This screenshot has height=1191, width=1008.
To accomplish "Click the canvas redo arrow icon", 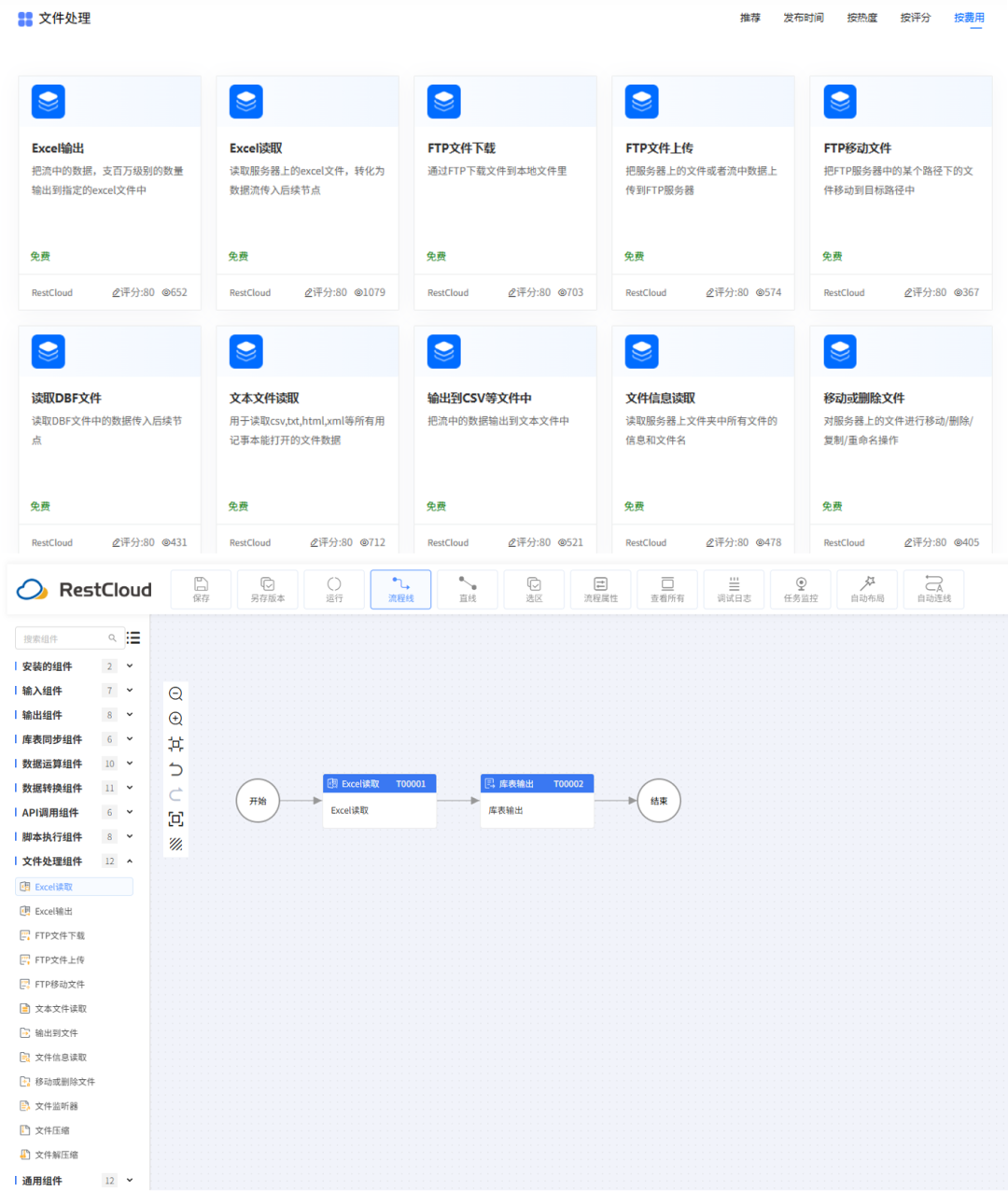I will point(175,794).
